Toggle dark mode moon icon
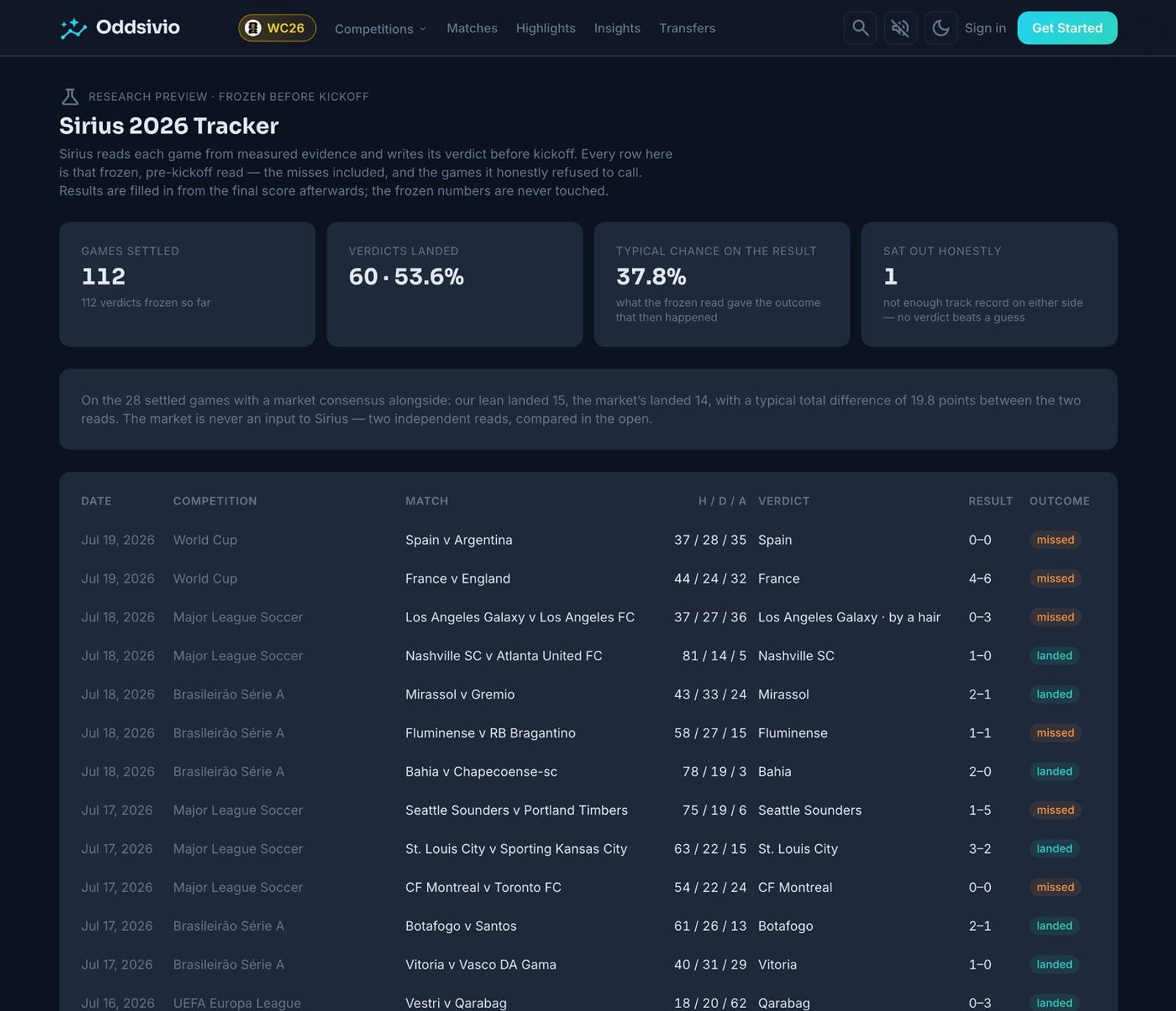Screen dimensions: 1176x1011 (x=941, y=28)
